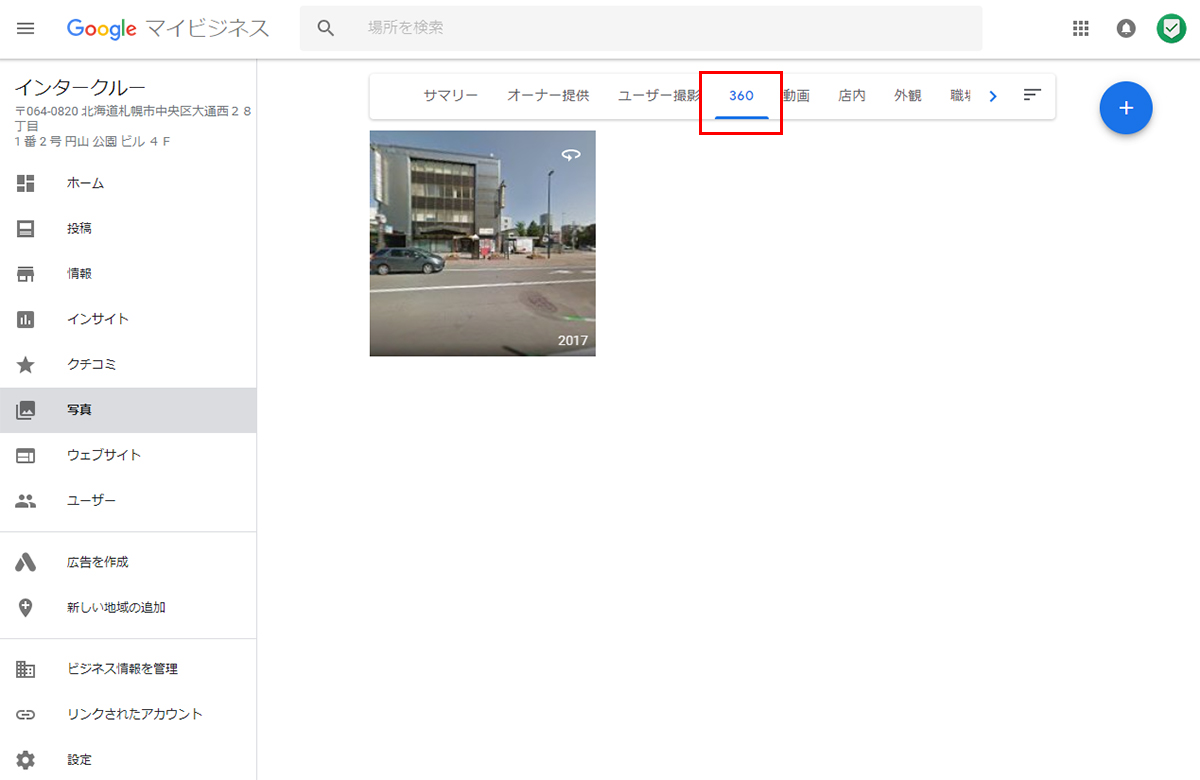The image size is (1200, 780).
Task: Click the ビジネス情報を管理 building icon
Action: point(26,669)
